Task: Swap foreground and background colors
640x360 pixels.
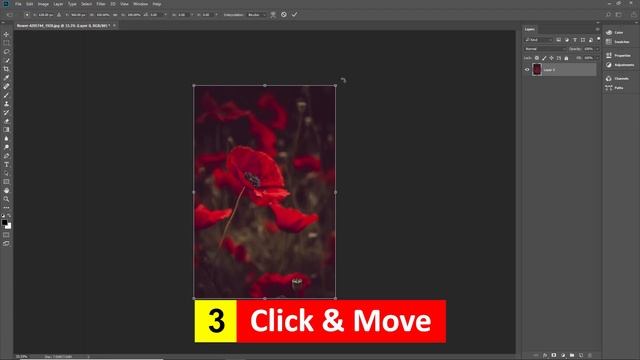Action: click(x=9, y=216)
